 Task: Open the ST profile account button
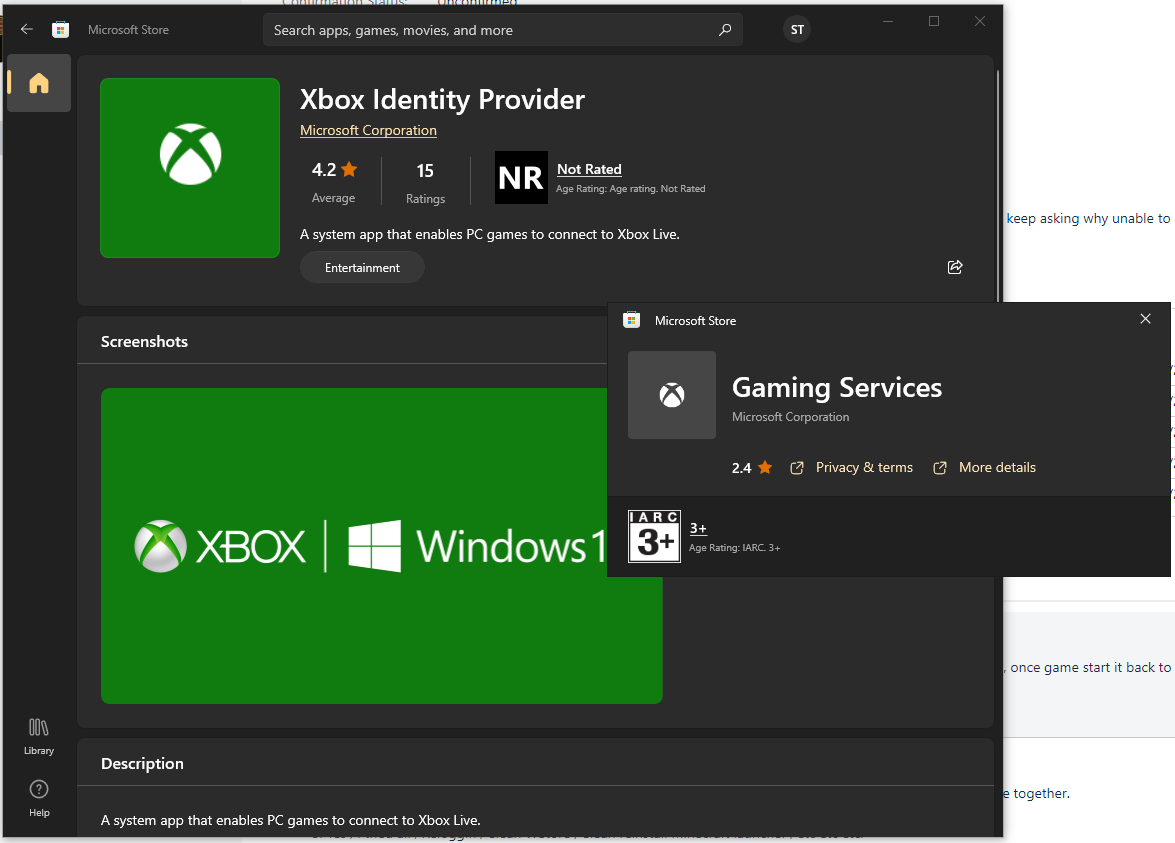tap(797, 29)
